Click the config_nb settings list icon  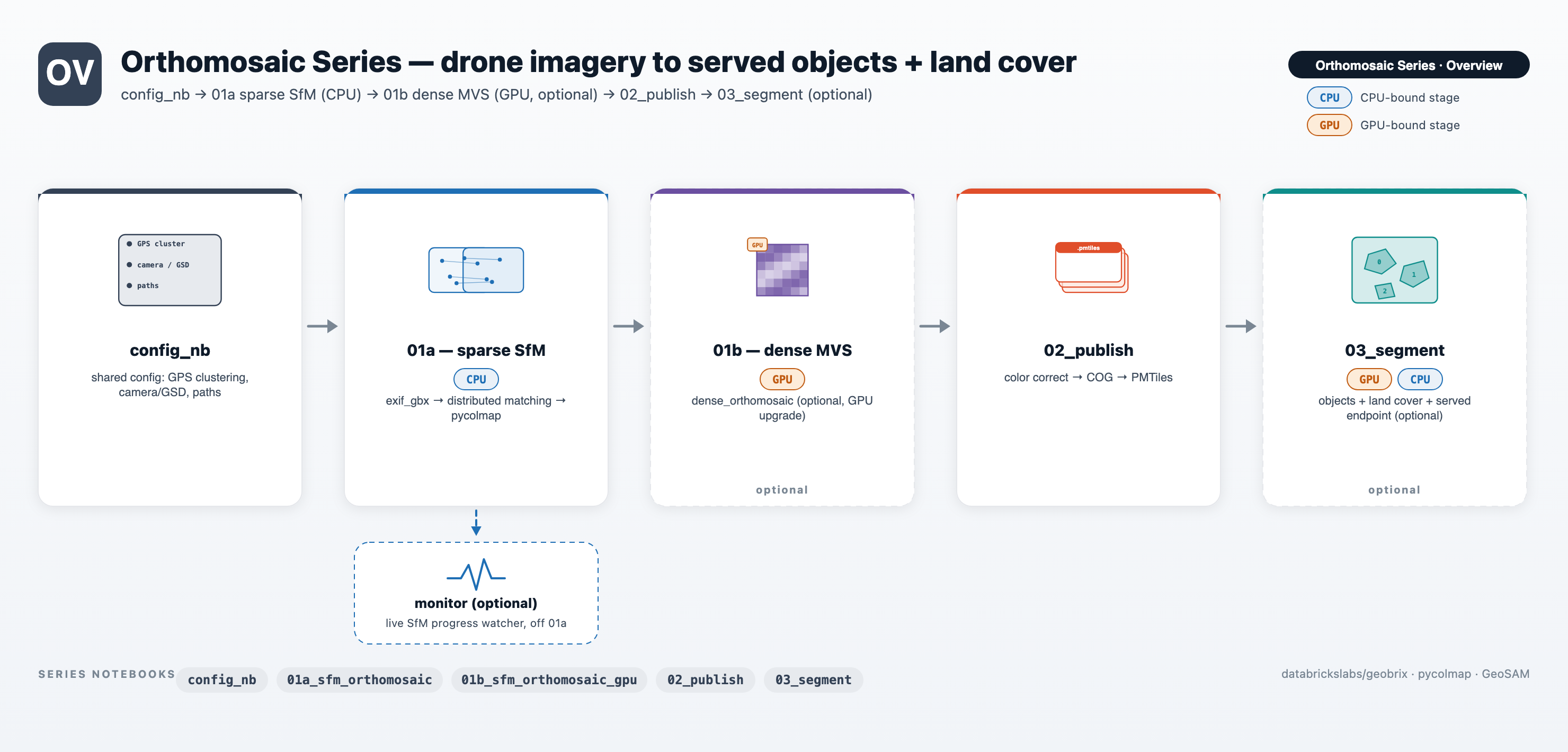(170, 270)
